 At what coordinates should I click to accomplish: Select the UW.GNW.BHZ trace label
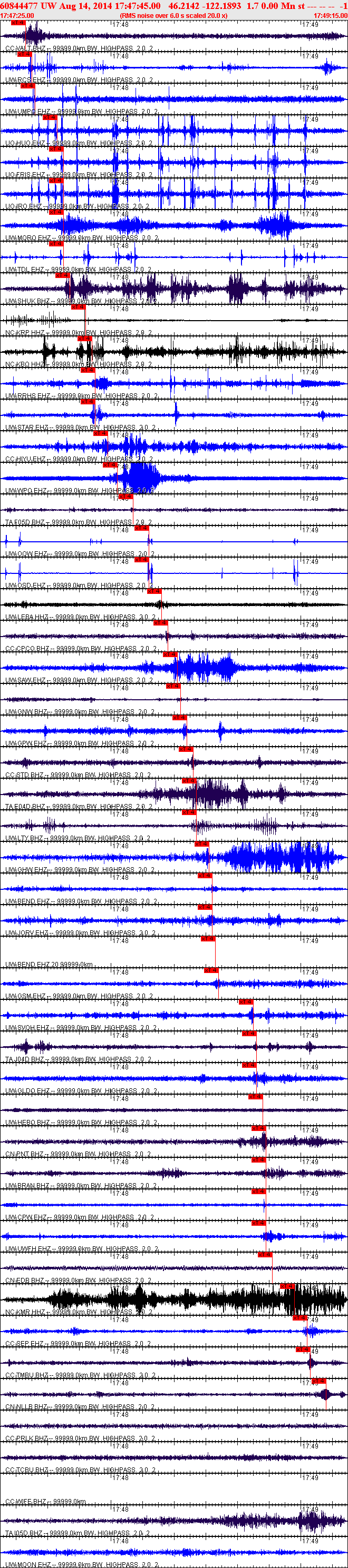[80, 712]
